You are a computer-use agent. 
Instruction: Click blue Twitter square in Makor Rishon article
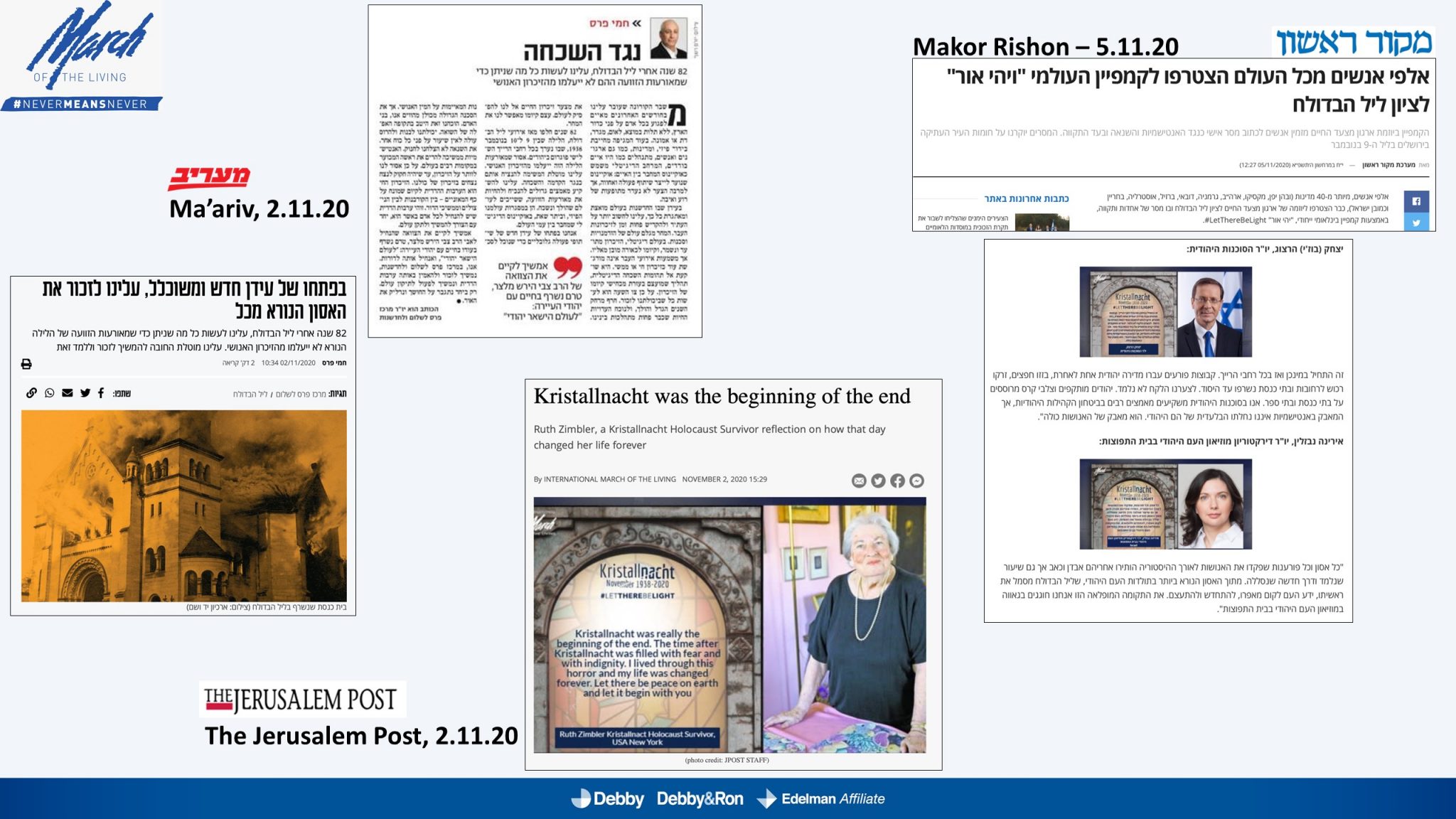[1416, 223]
